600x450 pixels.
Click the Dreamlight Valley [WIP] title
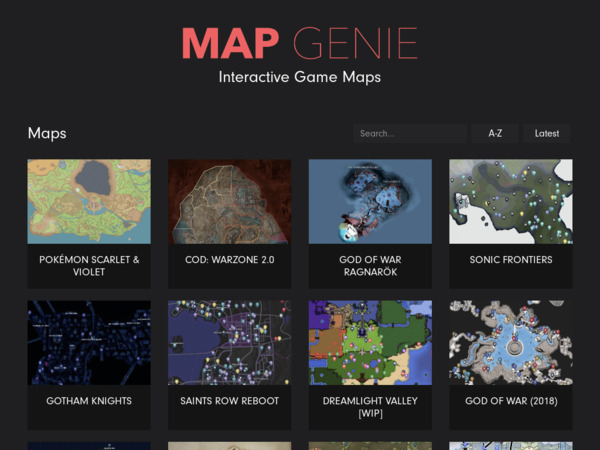click(x=370, y=407)
